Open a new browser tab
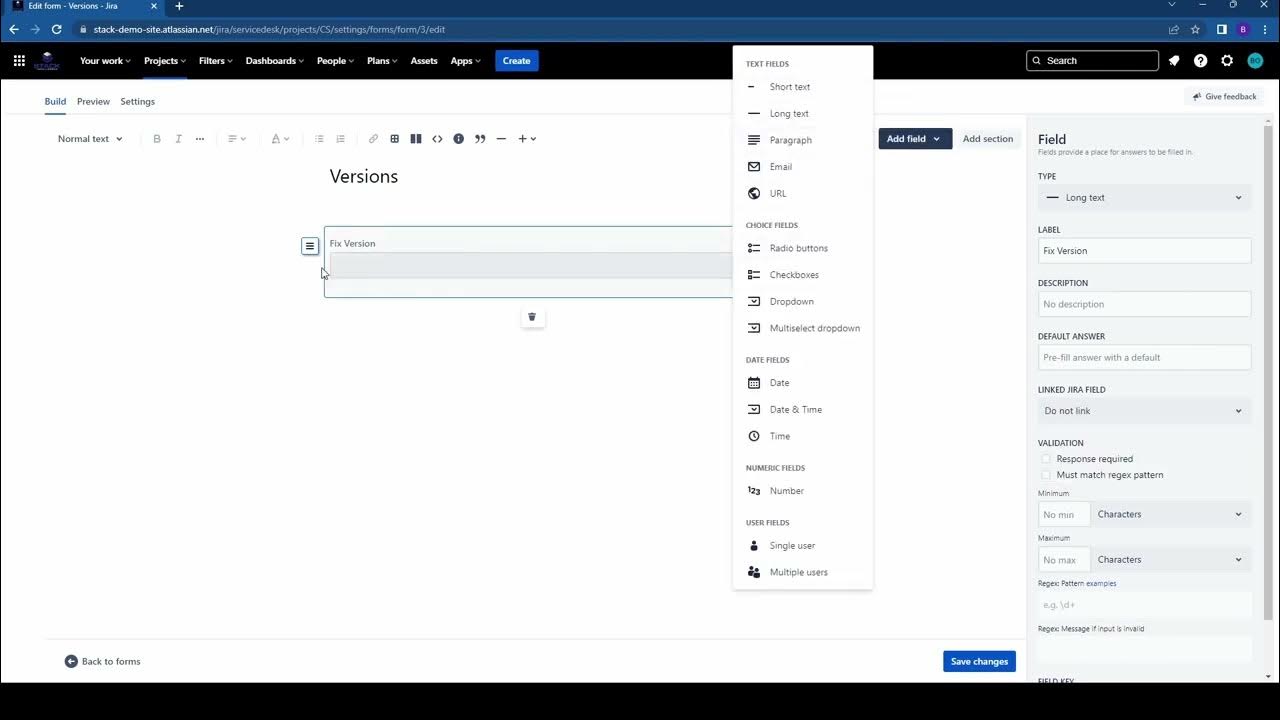Screen dimensions: 1280x720 [x=179, y=6]
